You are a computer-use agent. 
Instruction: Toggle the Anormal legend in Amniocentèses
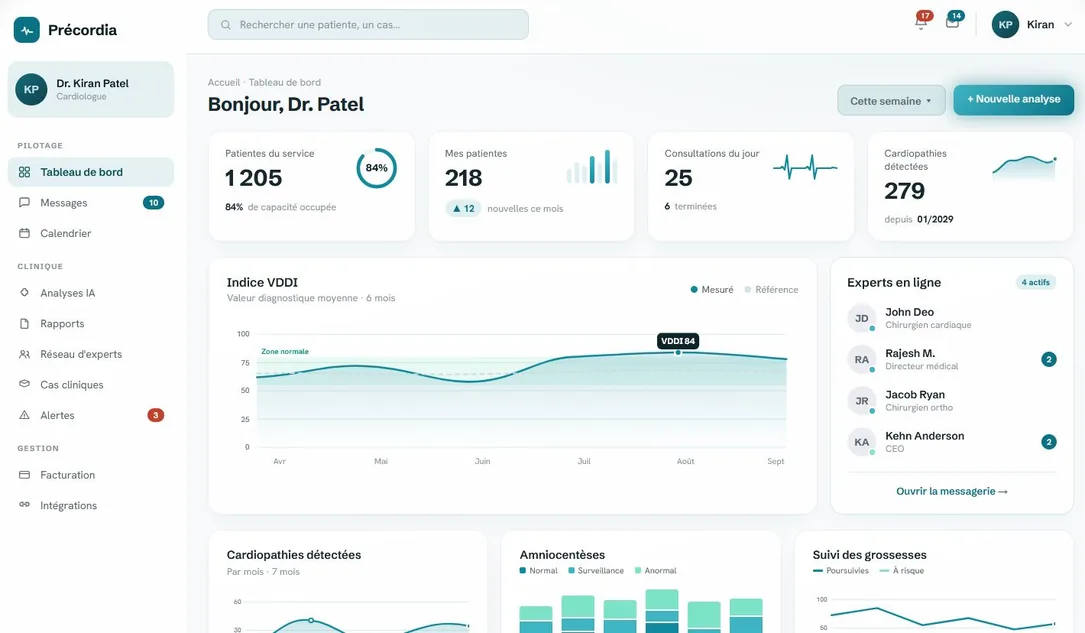tap(655, 571)
